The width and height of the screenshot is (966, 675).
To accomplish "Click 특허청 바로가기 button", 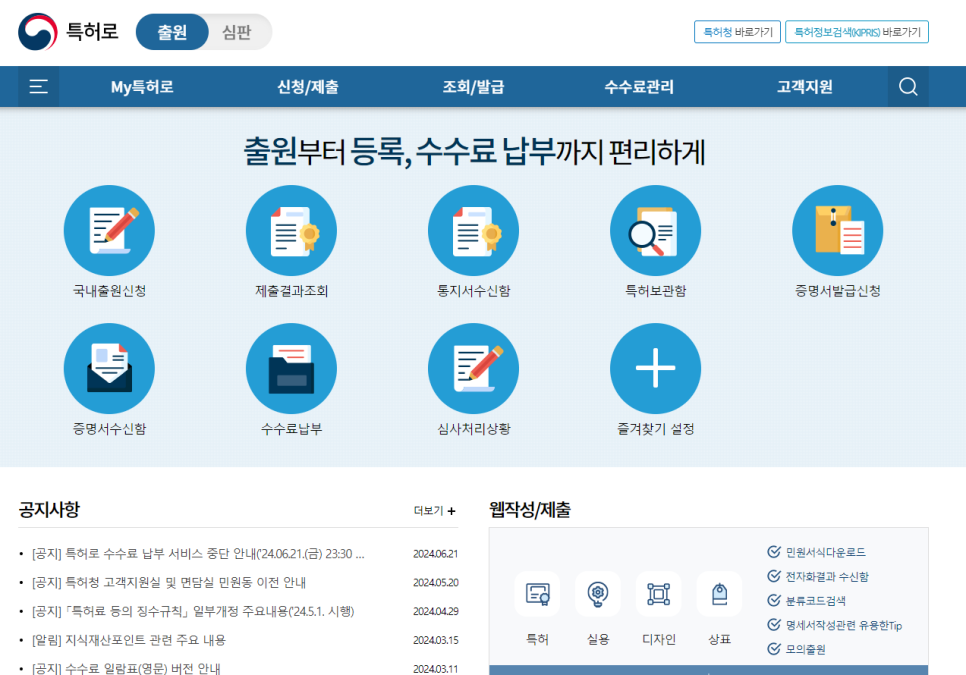I will (737, 32).
